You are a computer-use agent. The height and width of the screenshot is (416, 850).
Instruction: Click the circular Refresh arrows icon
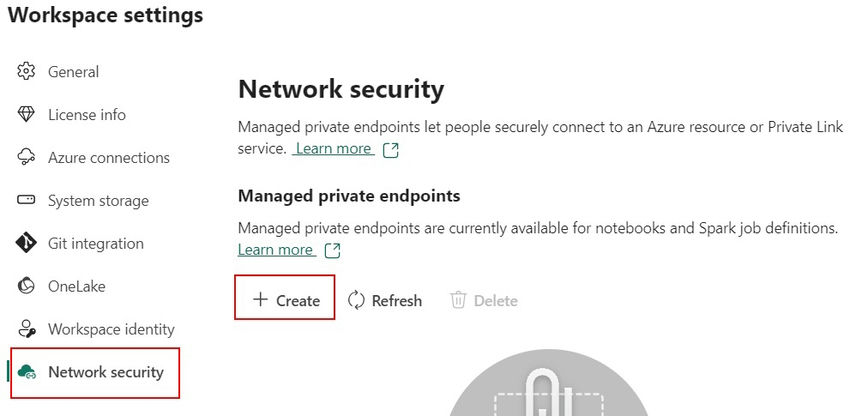[357, 300]
